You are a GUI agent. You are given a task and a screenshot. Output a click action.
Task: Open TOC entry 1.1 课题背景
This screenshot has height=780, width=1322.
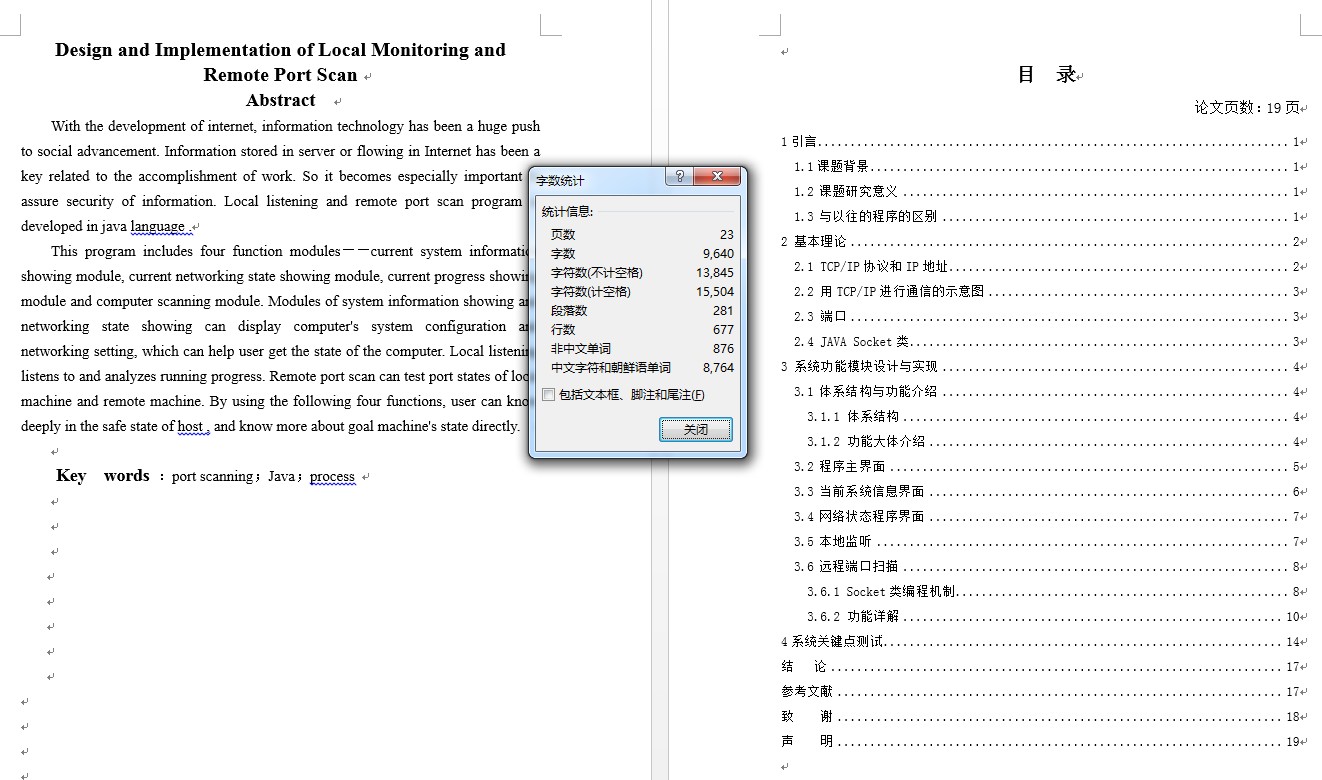(x=1047, y=167)
